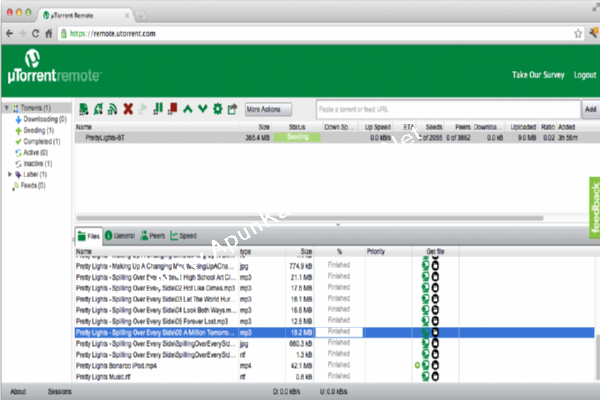Open settings with the green gear icon
This screenshot has height=400, width=600.
[x=217, y=109]
